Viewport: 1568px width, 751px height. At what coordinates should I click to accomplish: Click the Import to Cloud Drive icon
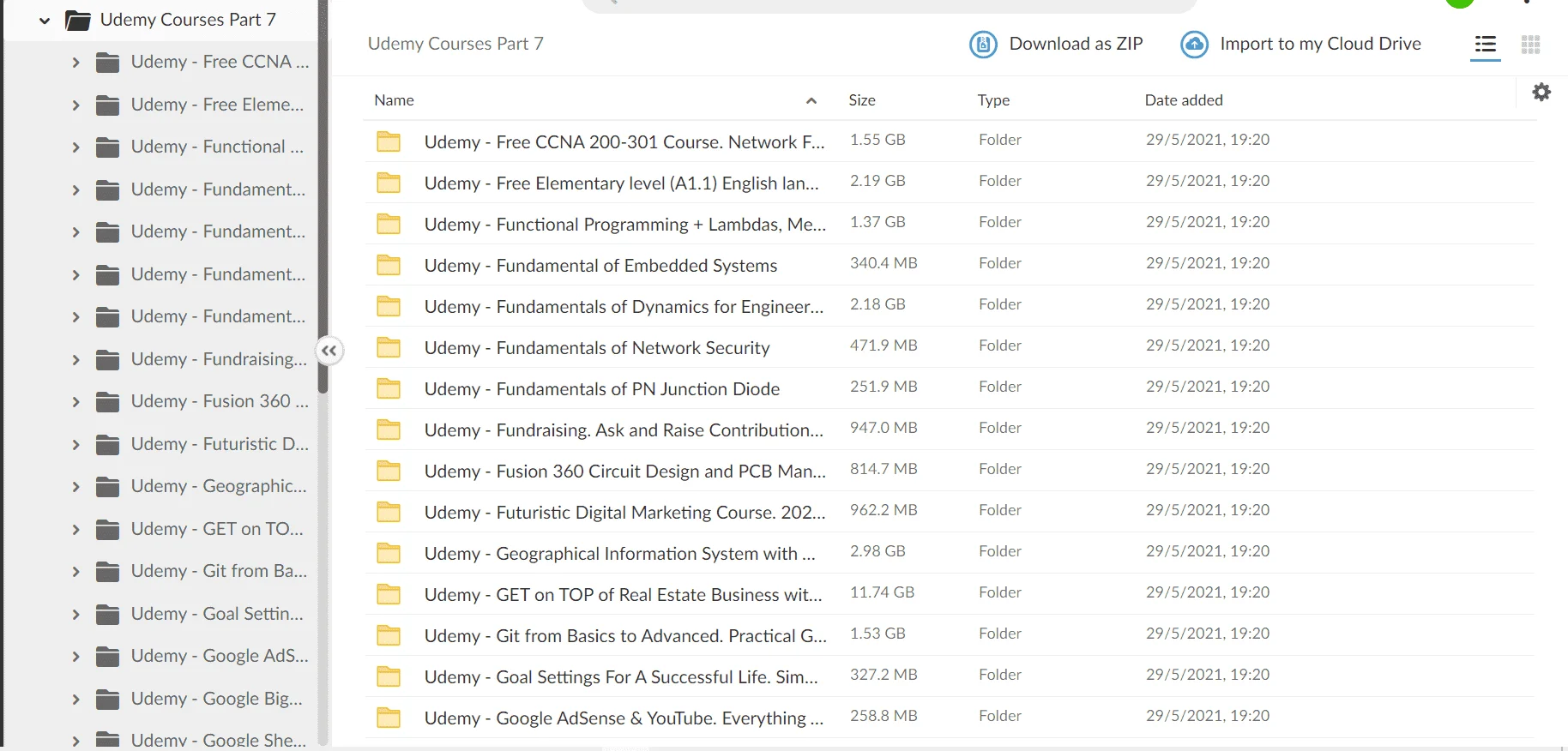[1194, 44]
